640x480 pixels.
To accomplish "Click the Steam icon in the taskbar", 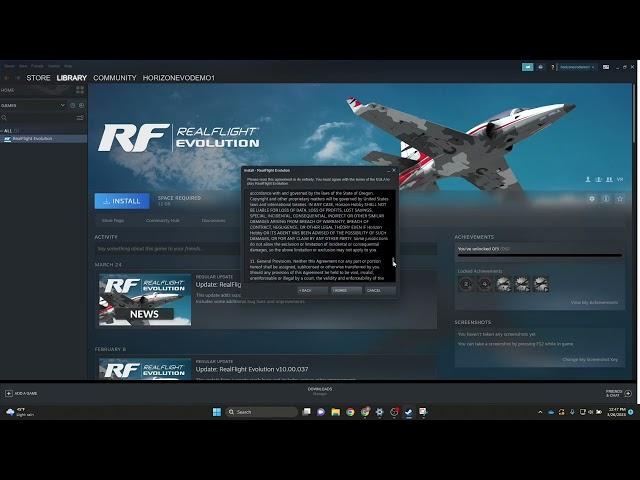I will (x=408, y=412).
